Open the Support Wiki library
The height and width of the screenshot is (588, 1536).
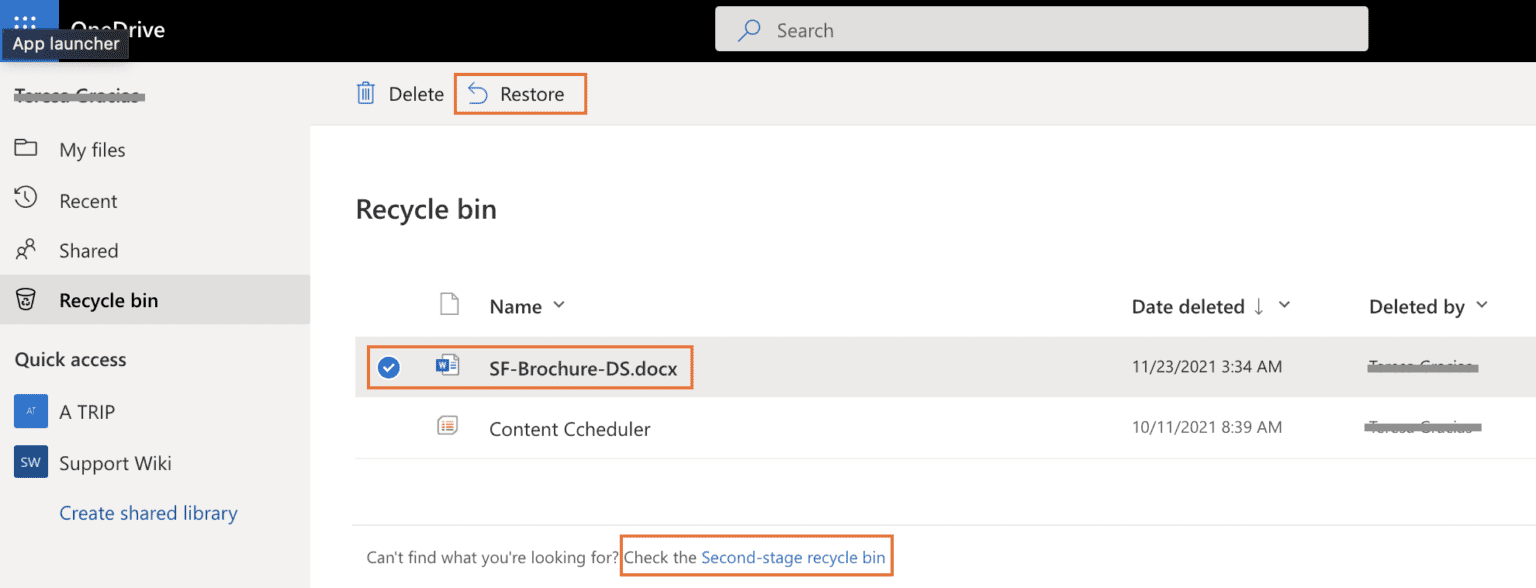tap(115, 462)
